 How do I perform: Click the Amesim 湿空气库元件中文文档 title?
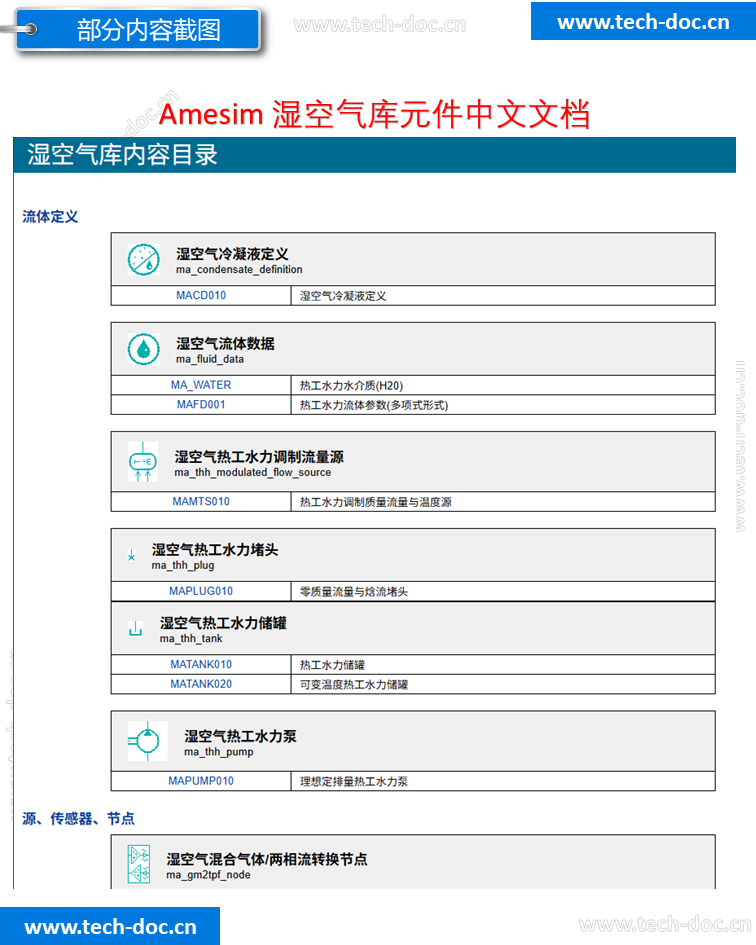[374, 114]
